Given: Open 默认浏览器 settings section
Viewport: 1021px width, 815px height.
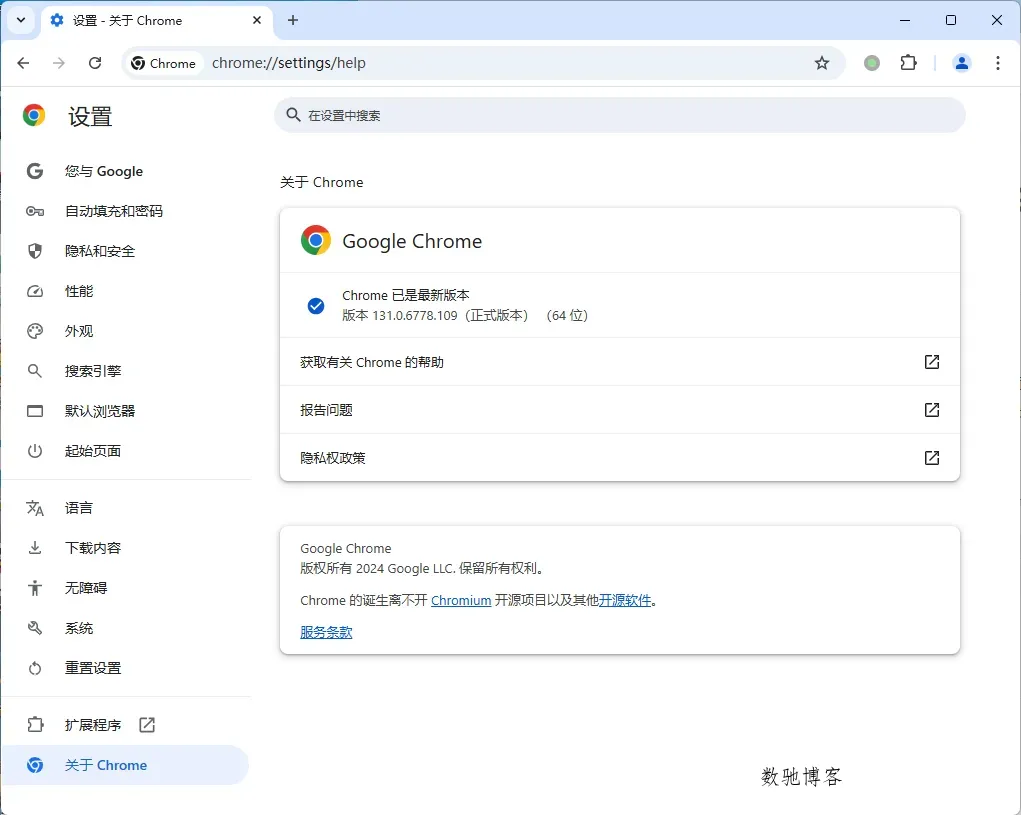Looking at the screenshot, I should pyautogui.click(x=127, y=411).
